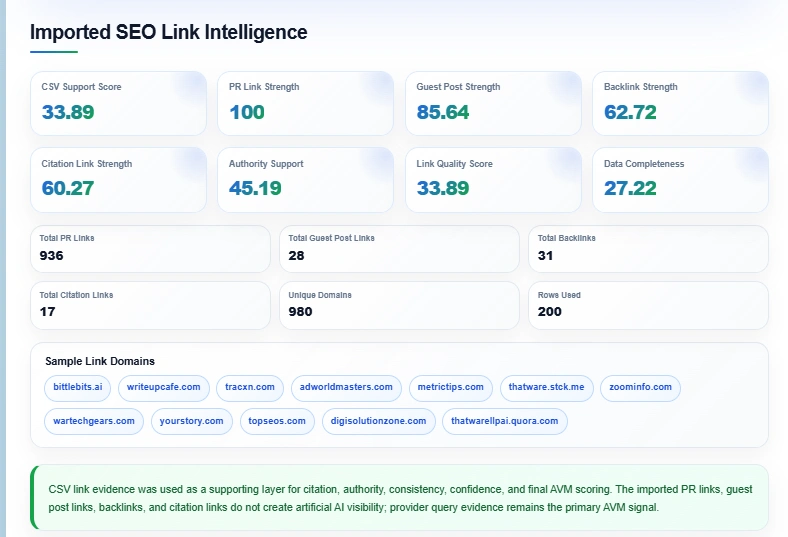The width and height of the screenshot is (788, 537).
Task: Click the adworldmasters.com domain chip
Action: point(346,387)
